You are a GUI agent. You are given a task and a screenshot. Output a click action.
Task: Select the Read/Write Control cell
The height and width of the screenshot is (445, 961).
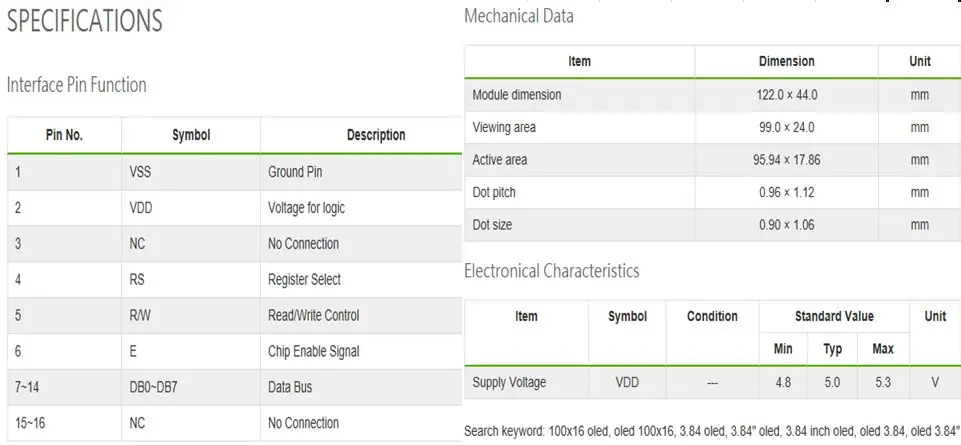pyautogui.click(x=314, y=316)
